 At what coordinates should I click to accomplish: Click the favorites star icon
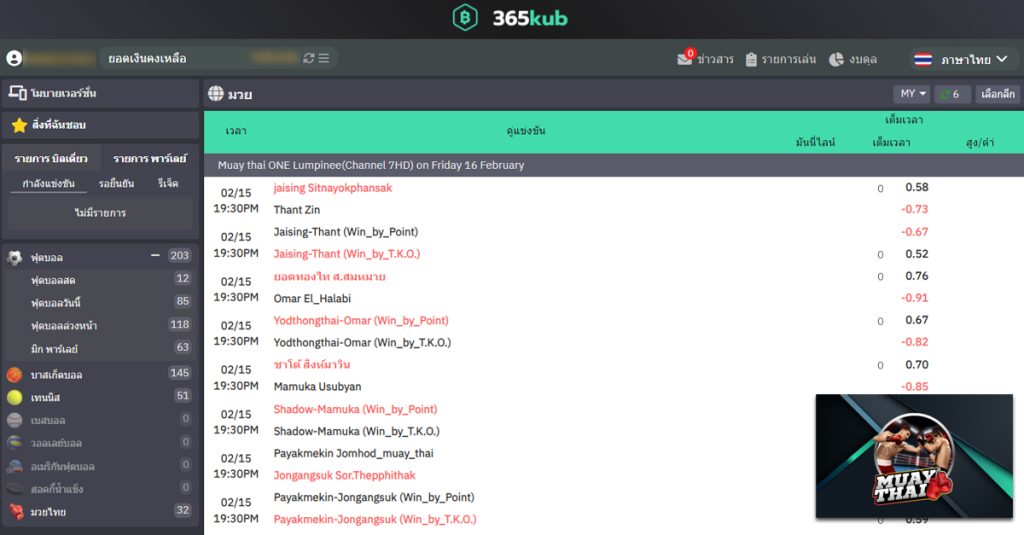[x=19, y=125]
